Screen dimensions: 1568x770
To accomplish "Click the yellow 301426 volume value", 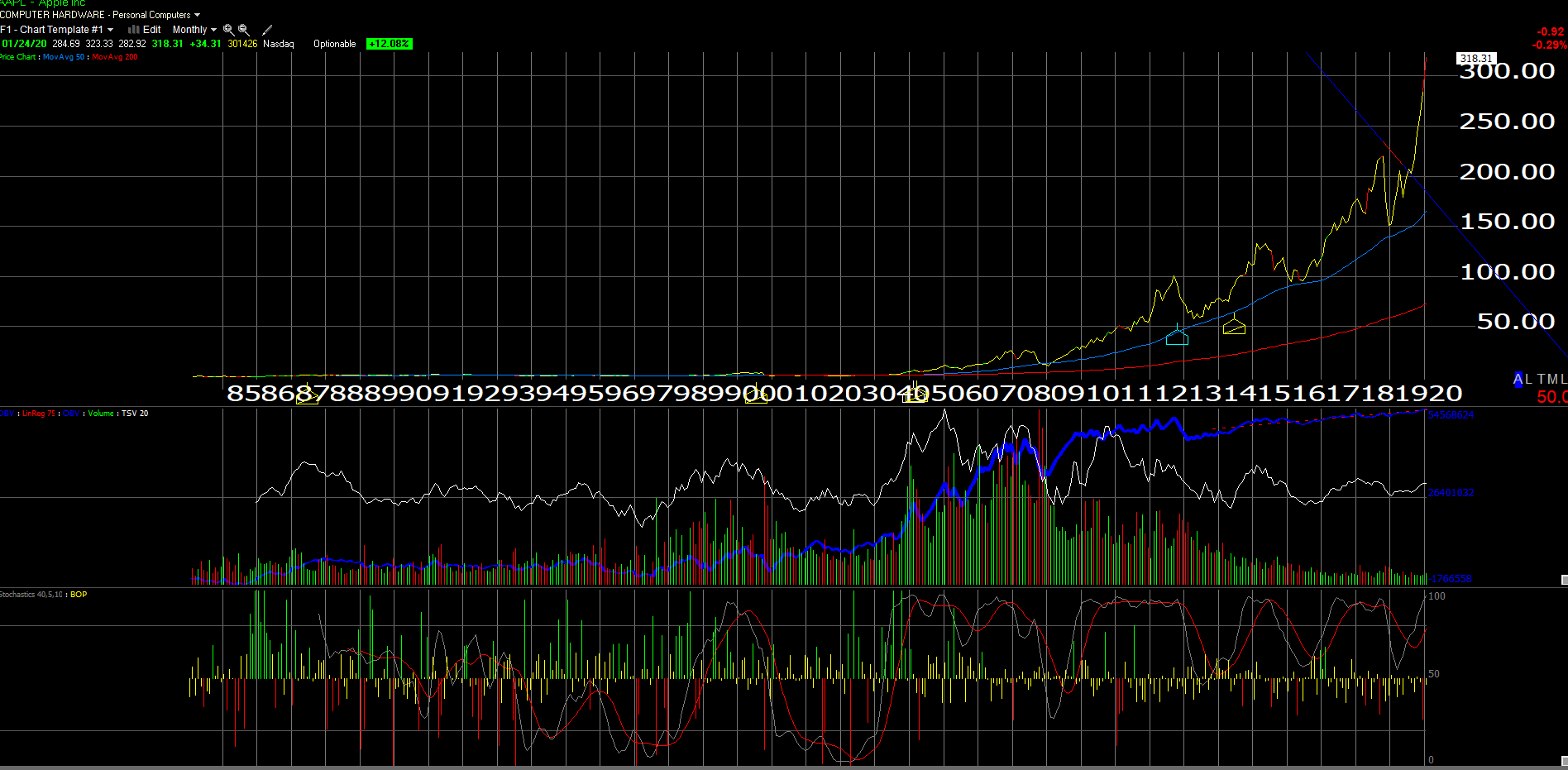I will 242,44.
